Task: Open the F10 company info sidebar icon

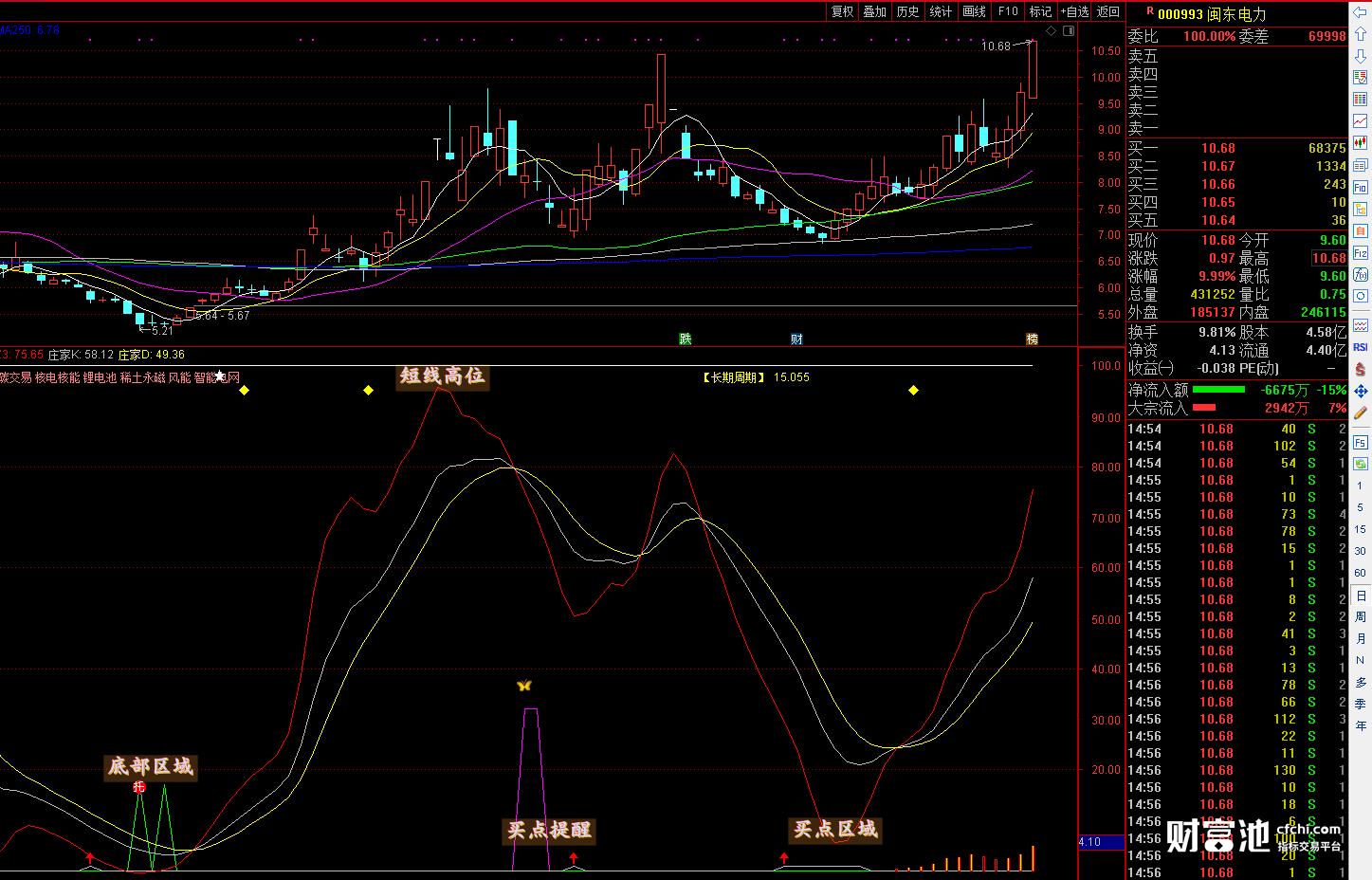Action: coord(1361,187)
